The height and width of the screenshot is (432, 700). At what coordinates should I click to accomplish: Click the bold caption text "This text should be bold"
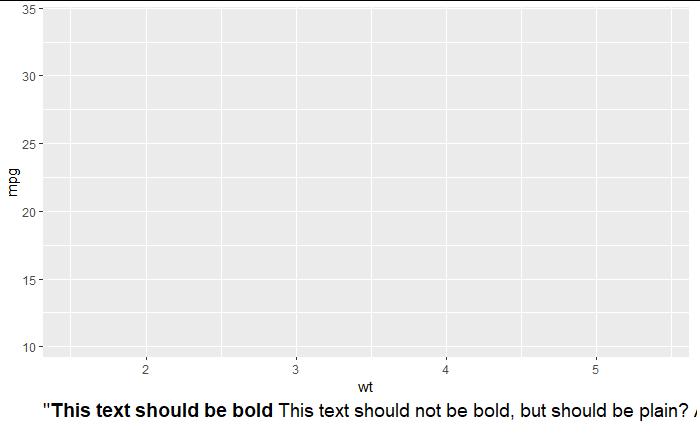pyautogui.click(x=162, y=411)
